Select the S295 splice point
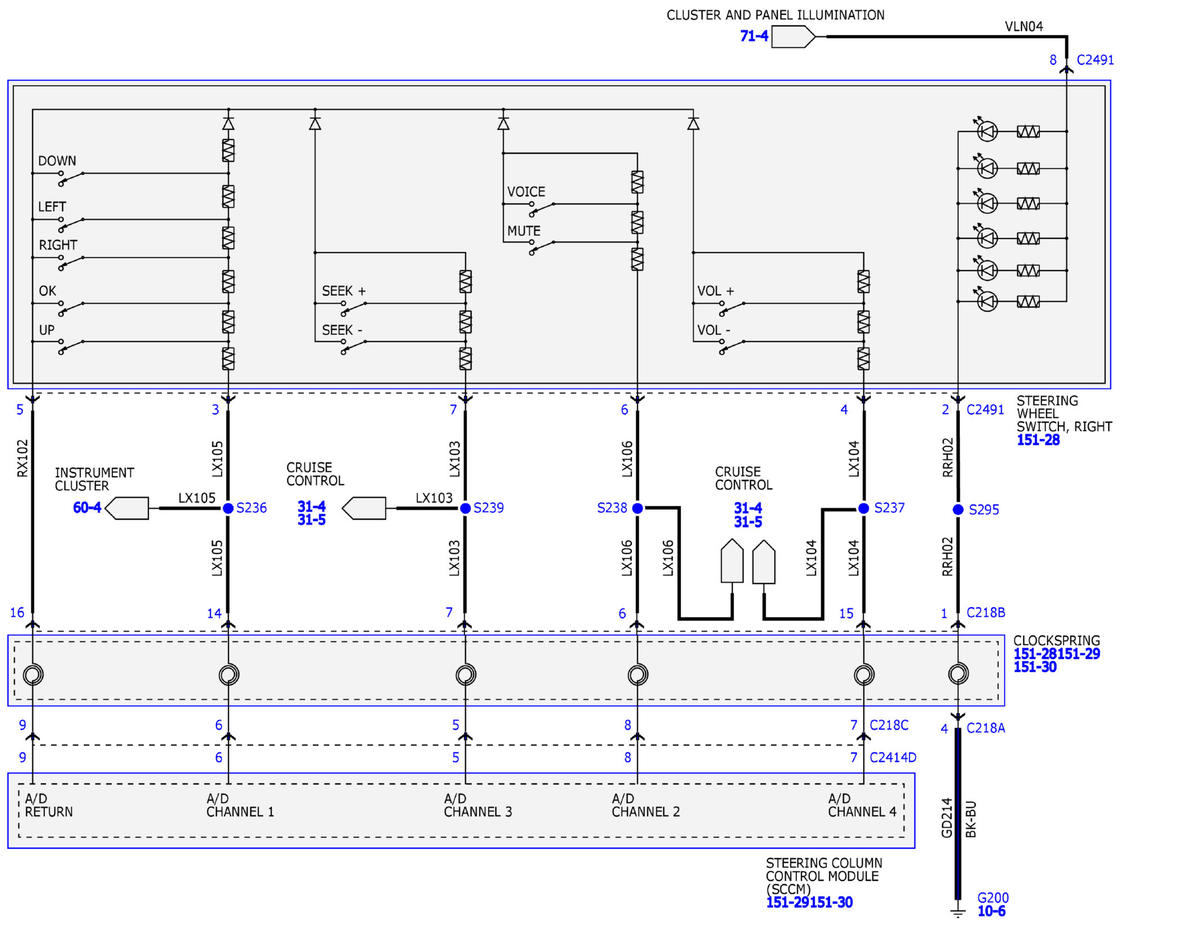The height and width of the screenshot is (927, 1200). pyautogui.click(x=958, y=509)
